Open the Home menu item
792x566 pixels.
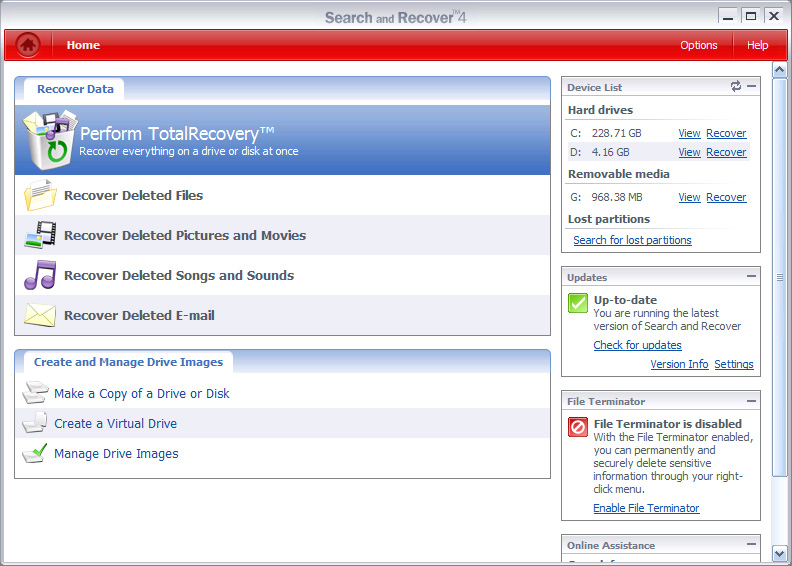pos(83,45)
